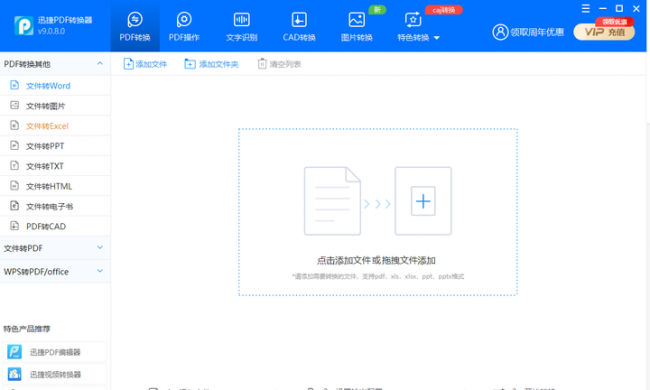Click the 文件转Excel sheet icon
The image size is (650, 390).
tap(15, 125)
